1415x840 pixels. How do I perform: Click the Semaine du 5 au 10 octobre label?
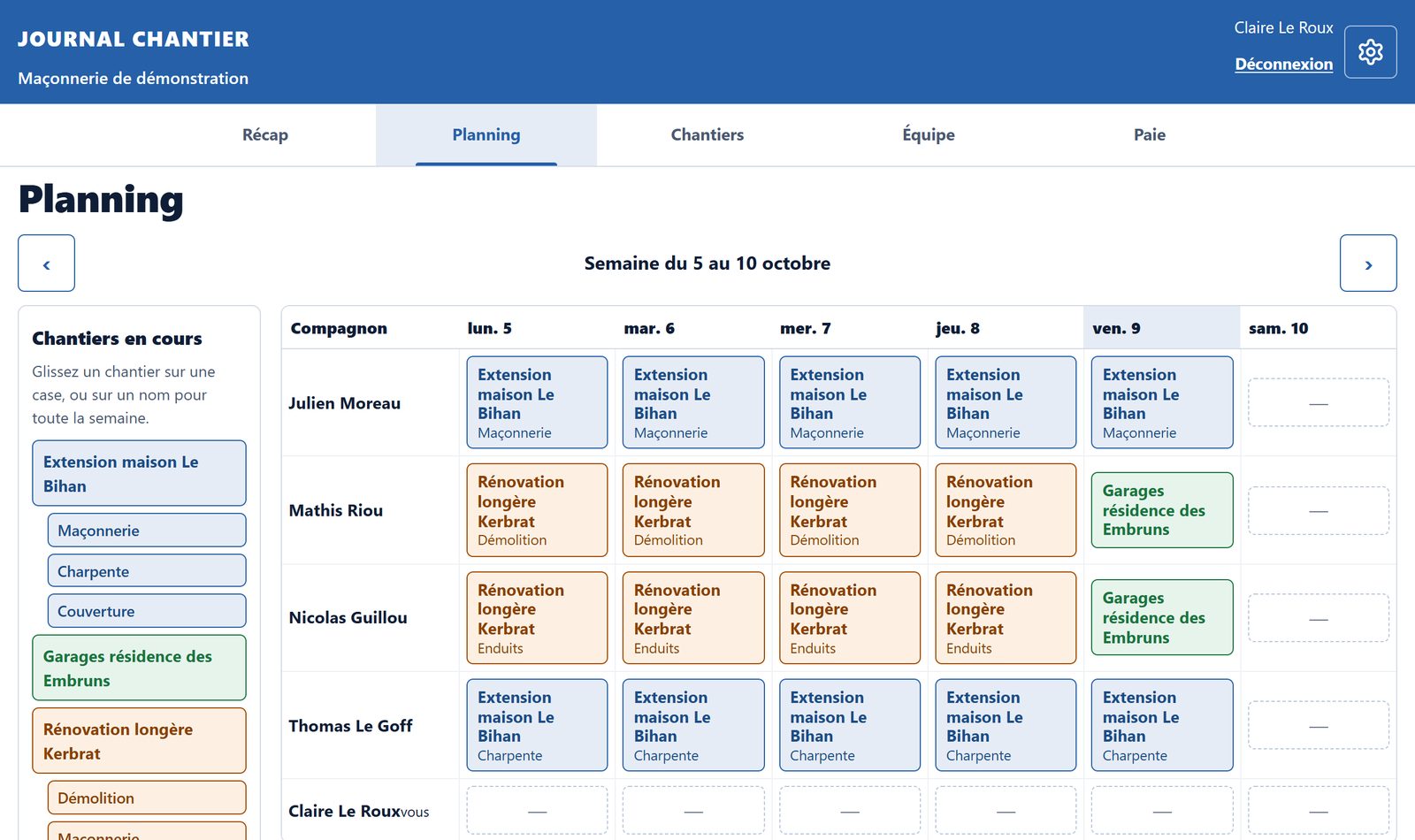[707, 263]
